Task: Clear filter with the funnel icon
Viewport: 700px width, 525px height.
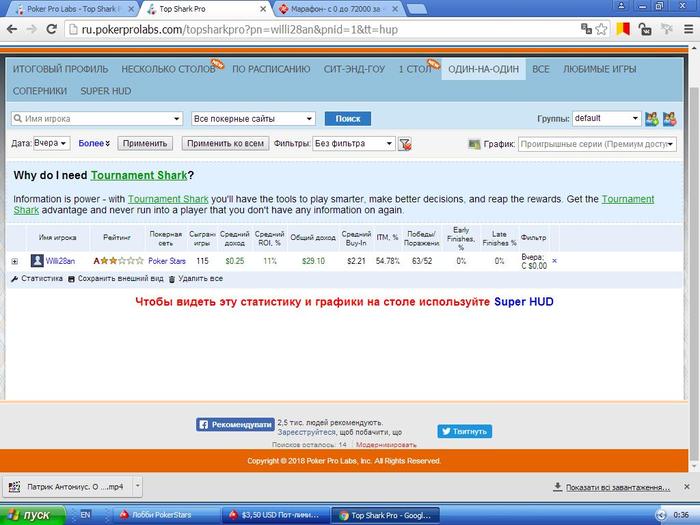Action: (x=405, y=144)
